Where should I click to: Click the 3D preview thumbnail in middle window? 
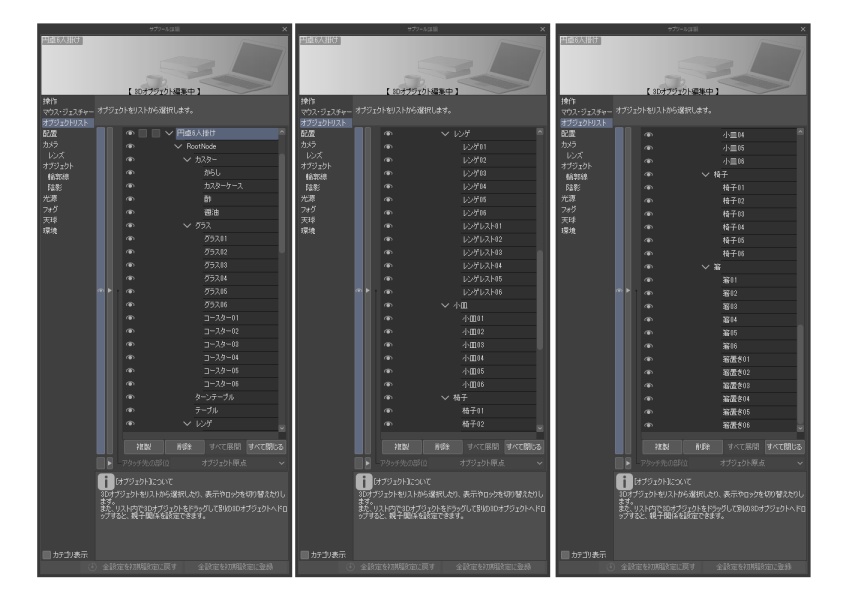[x=422, y=65]
